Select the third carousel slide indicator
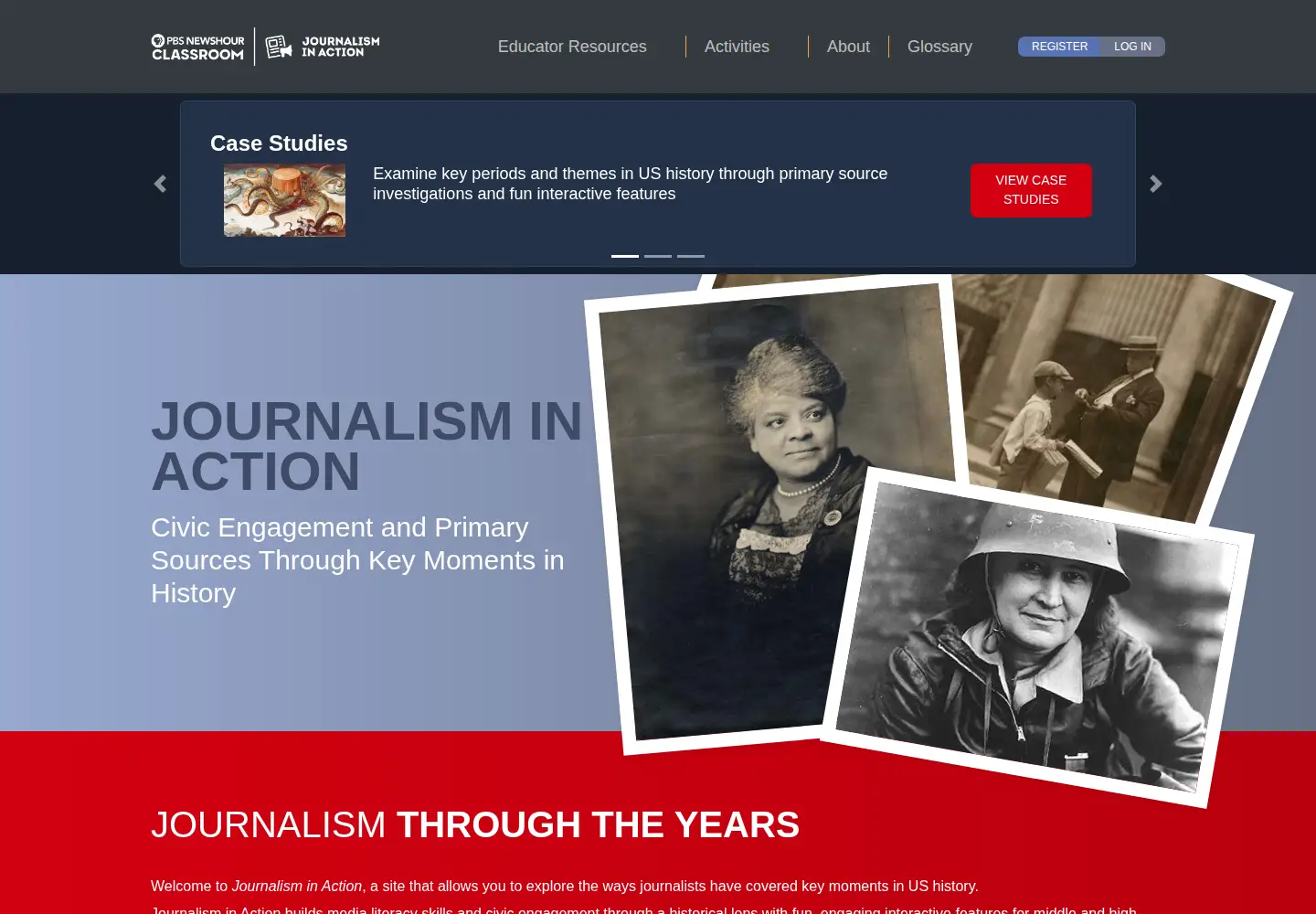 click(691, 256)
